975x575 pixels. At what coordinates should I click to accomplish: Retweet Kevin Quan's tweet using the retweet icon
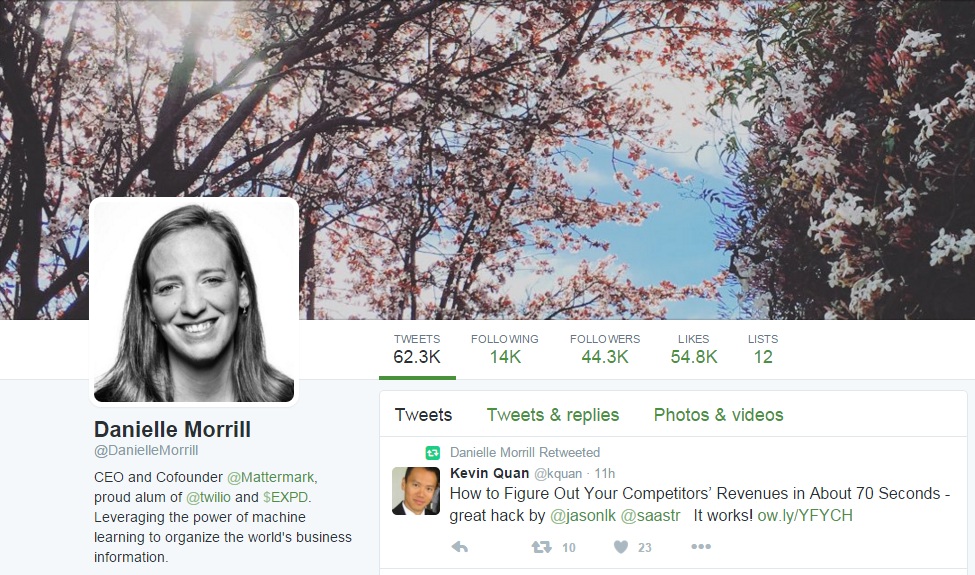tap(541, 547)
